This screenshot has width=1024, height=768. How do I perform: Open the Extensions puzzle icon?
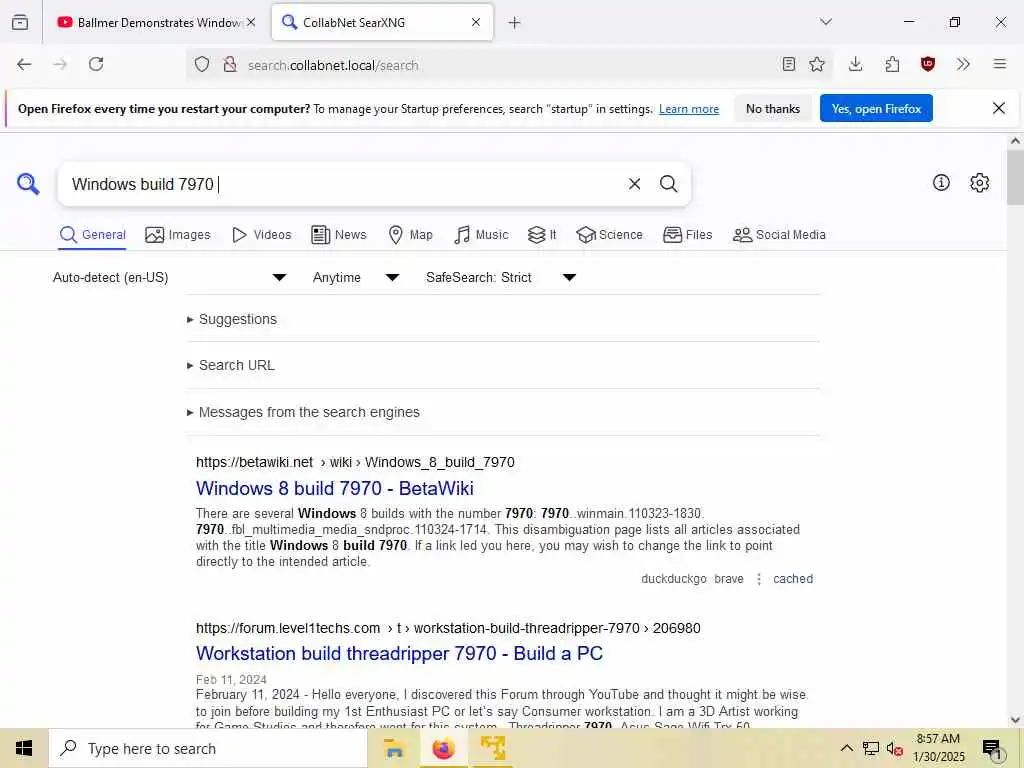[892, 64]
